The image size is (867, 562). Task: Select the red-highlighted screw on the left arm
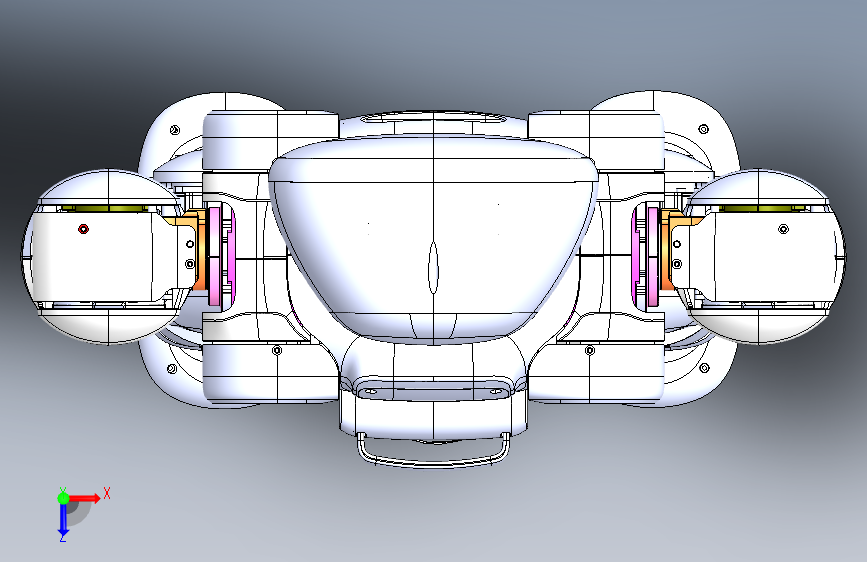click(x=83, y=229)
